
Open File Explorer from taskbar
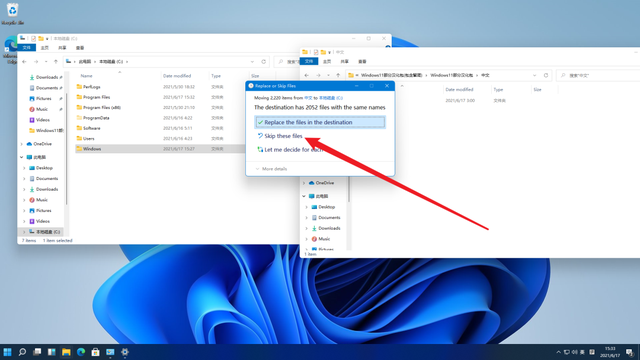pos(66,352)
